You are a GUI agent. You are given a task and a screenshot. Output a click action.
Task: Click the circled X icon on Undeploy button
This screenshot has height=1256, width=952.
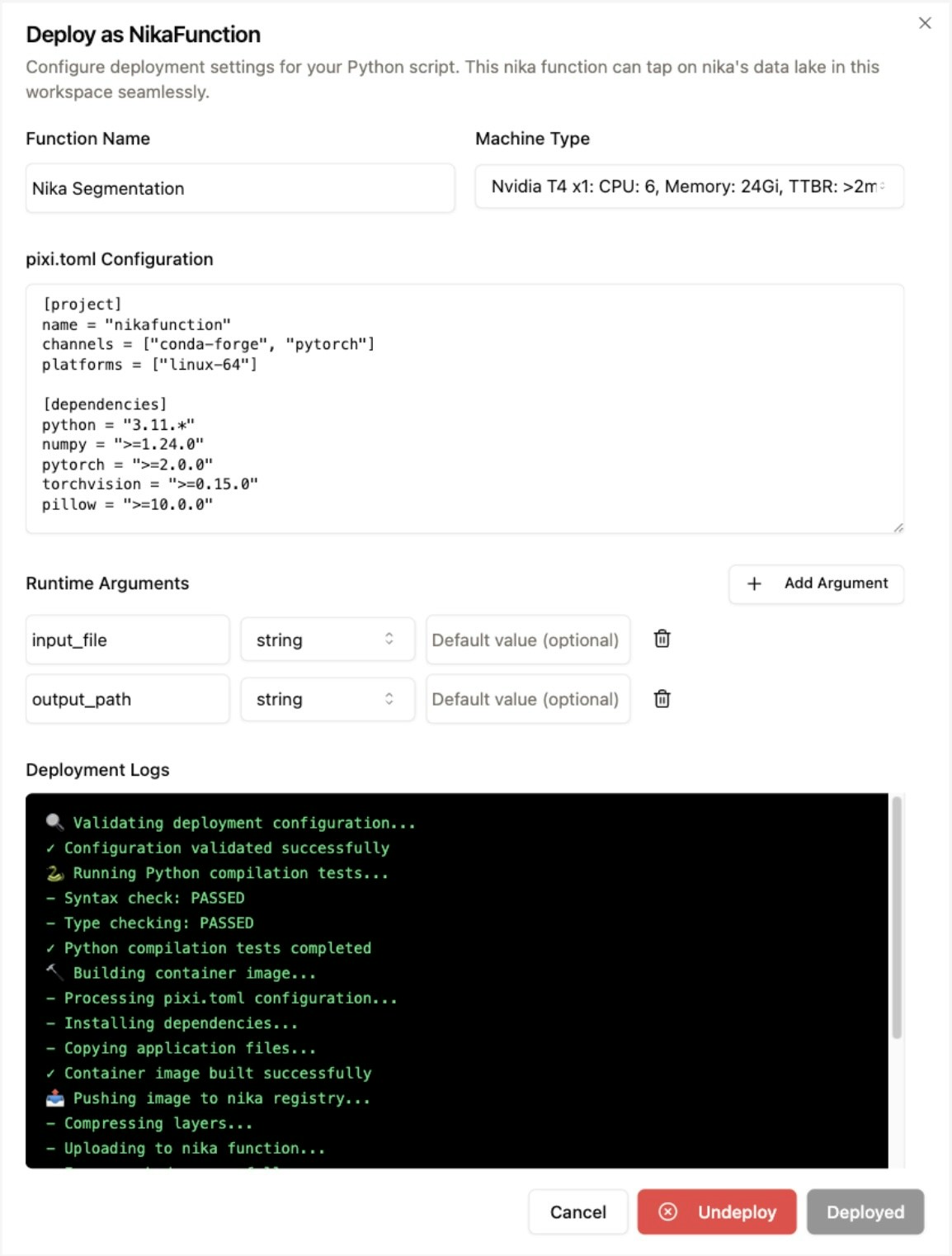(x=666, y=1211)
